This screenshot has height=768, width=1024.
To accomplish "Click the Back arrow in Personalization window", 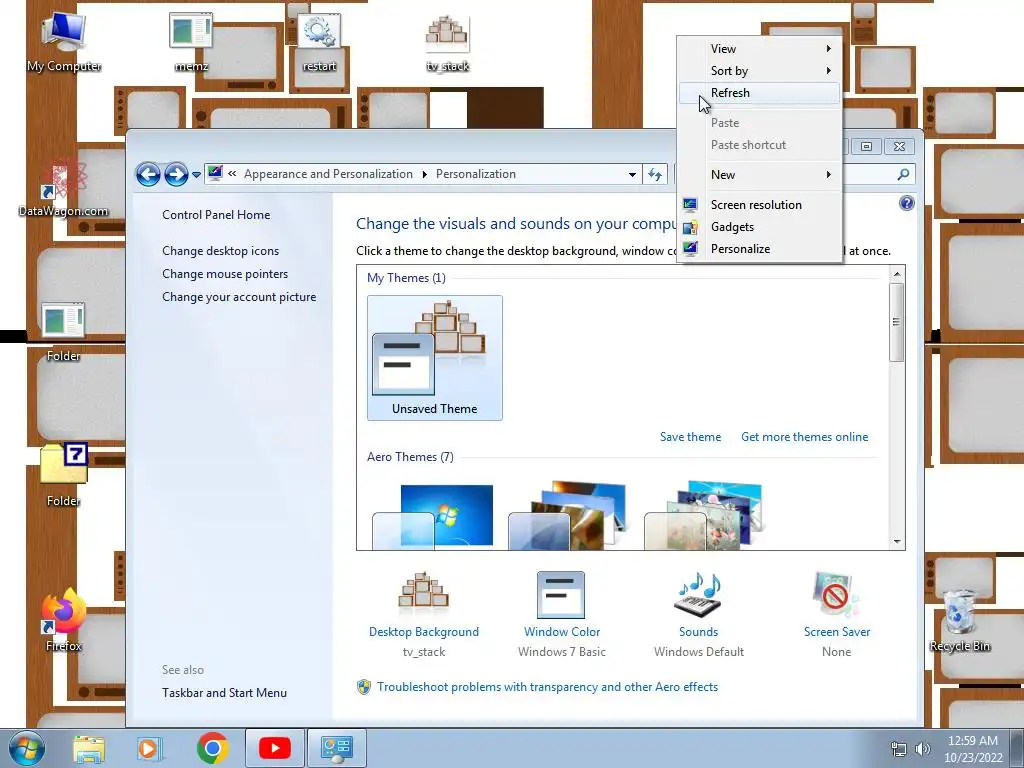I will 148,174.
